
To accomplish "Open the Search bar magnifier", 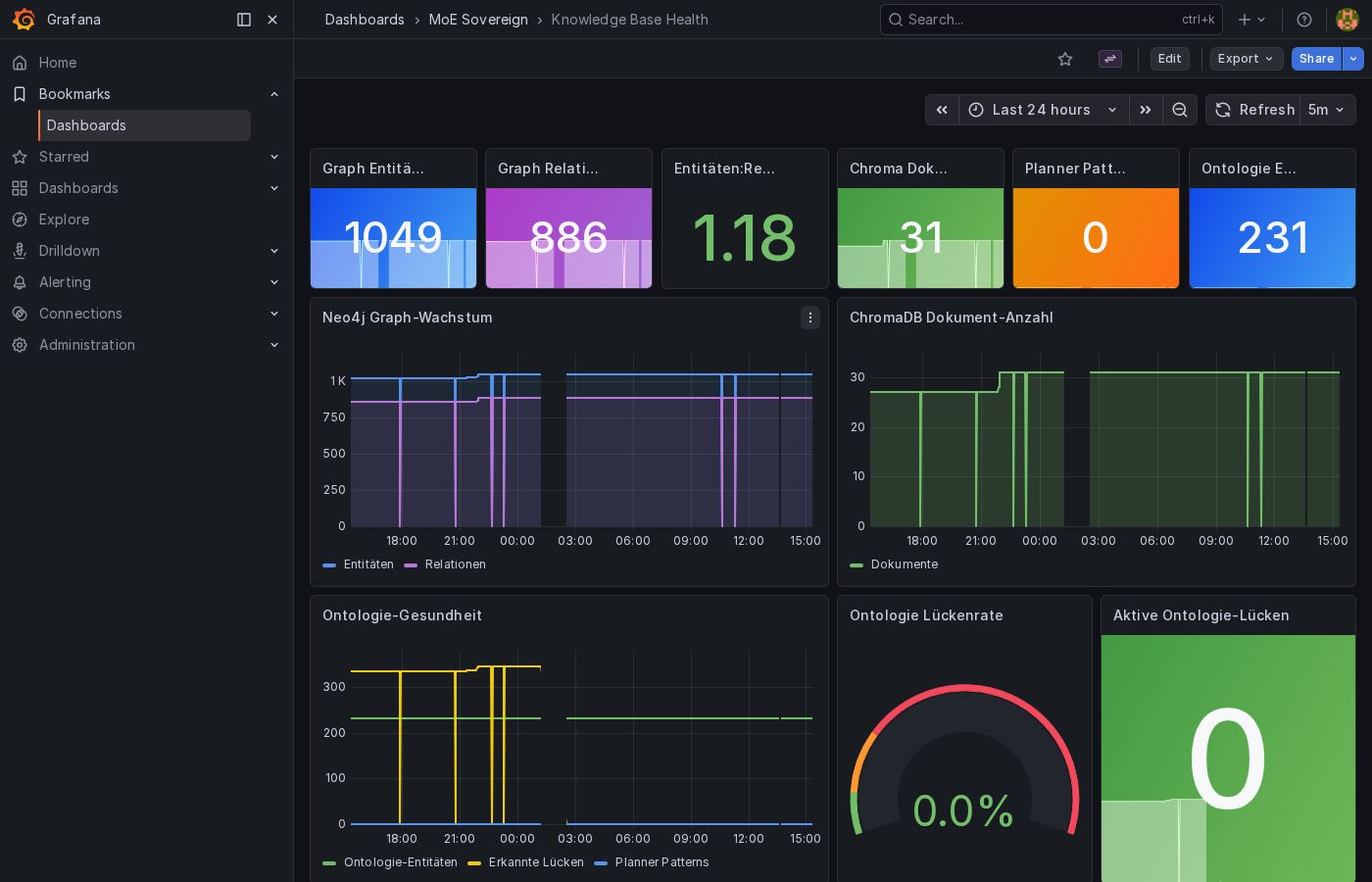I will pyautogui.click(x=895, y=20).
